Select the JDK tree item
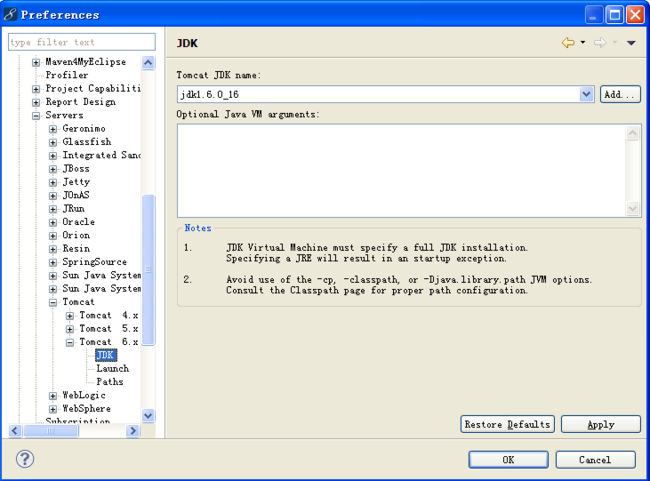Screen dimensions: 650x481 tap(106, 355)
